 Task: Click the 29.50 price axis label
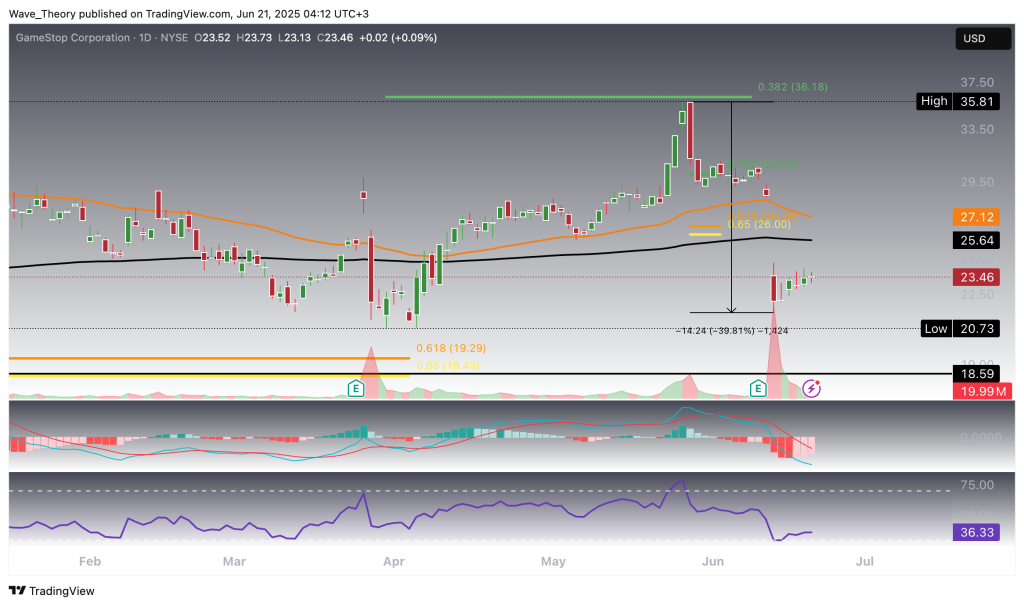[x=977, y=182]
